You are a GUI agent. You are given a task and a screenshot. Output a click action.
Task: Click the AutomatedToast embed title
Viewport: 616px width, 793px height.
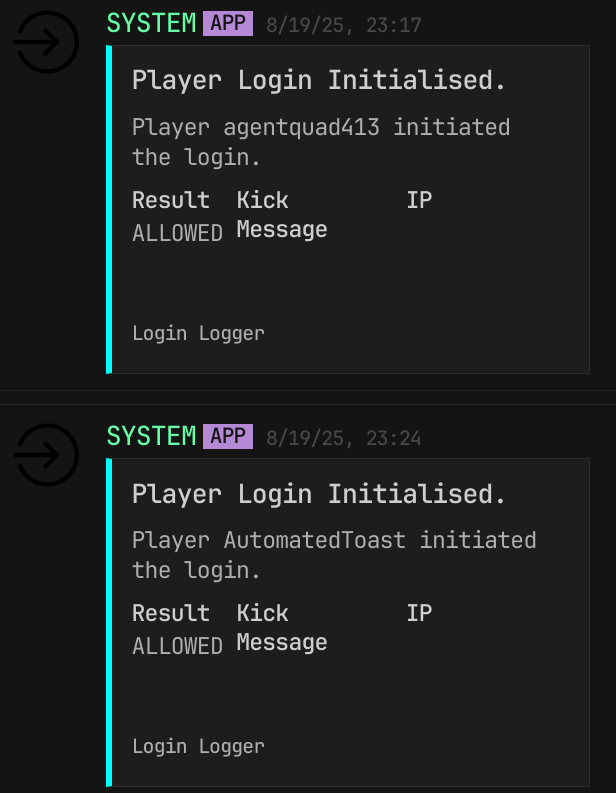pyautogui.click(x=319, y=494)
